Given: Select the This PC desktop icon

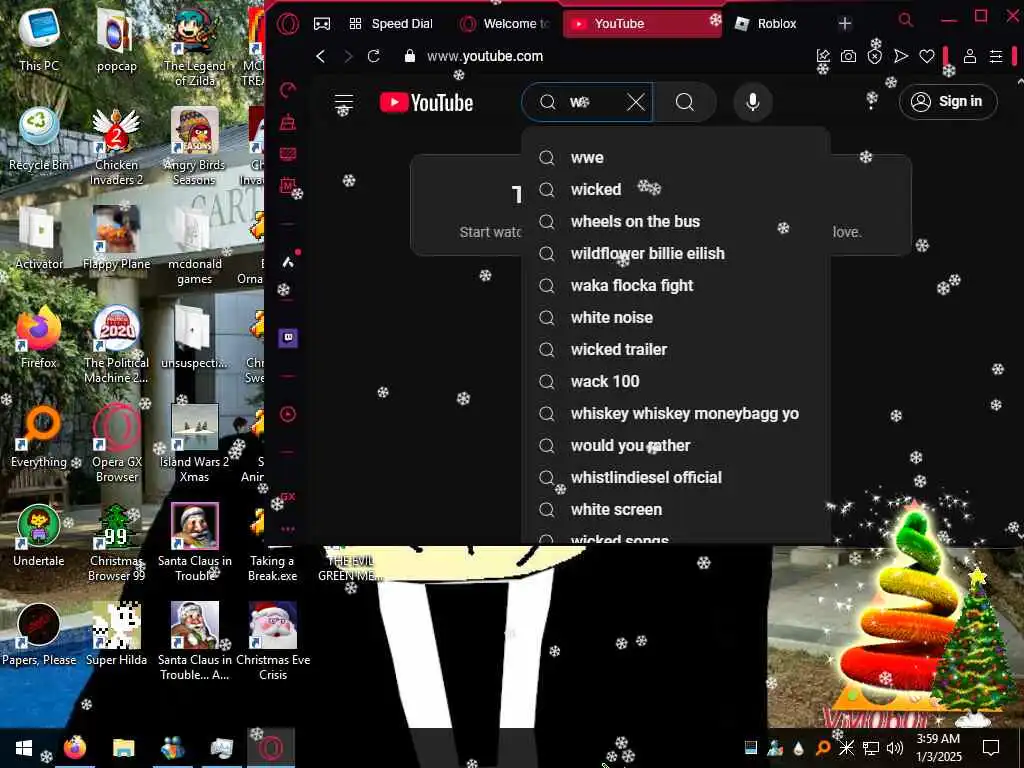Looking at the screenshot, I should (x=39, y=39).
